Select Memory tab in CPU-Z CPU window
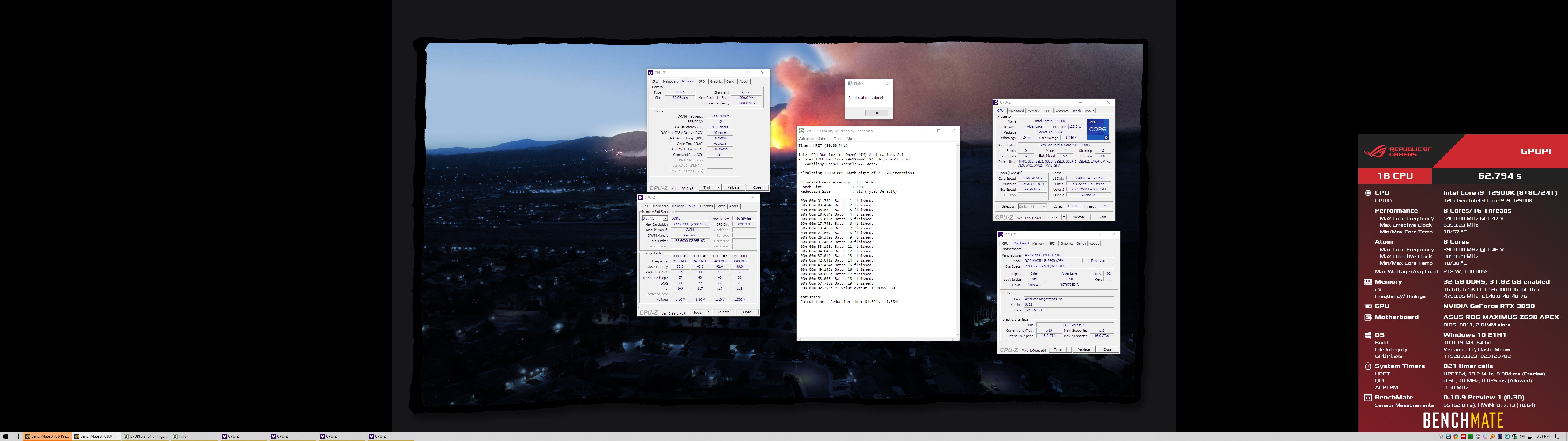This screenshot has height=441, width=1568. 1033,111
